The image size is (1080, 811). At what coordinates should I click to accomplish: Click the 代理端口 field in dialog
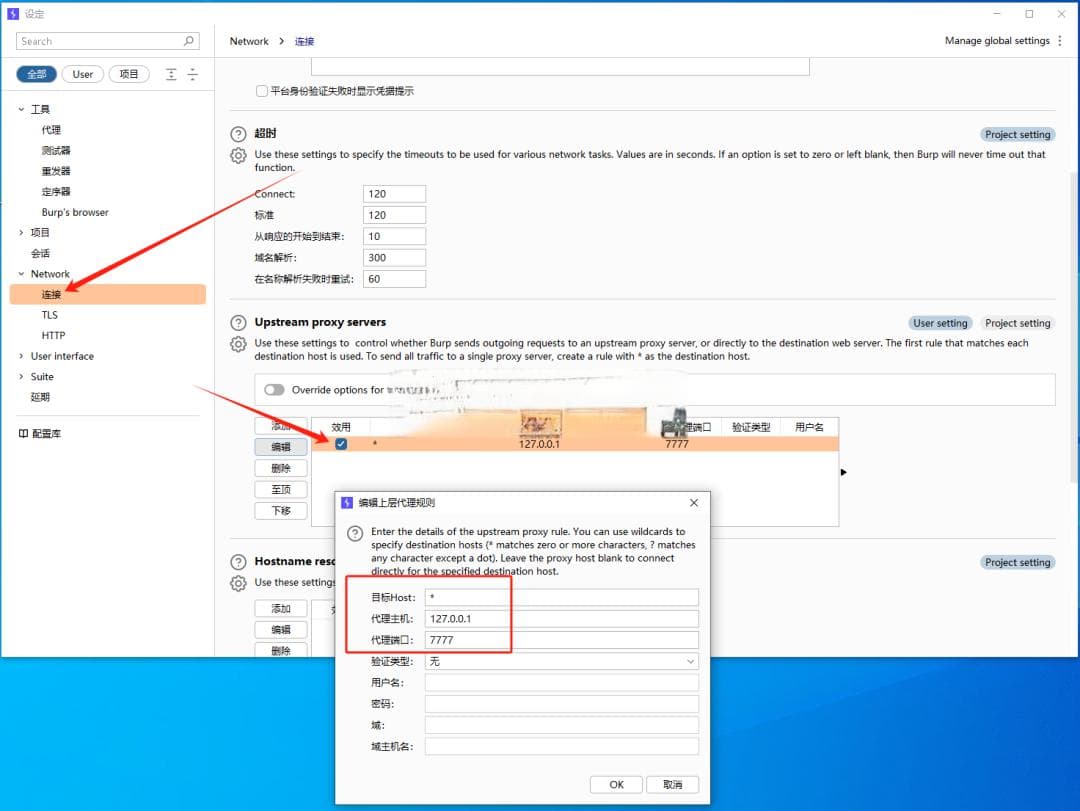click(x=561, y=640)
